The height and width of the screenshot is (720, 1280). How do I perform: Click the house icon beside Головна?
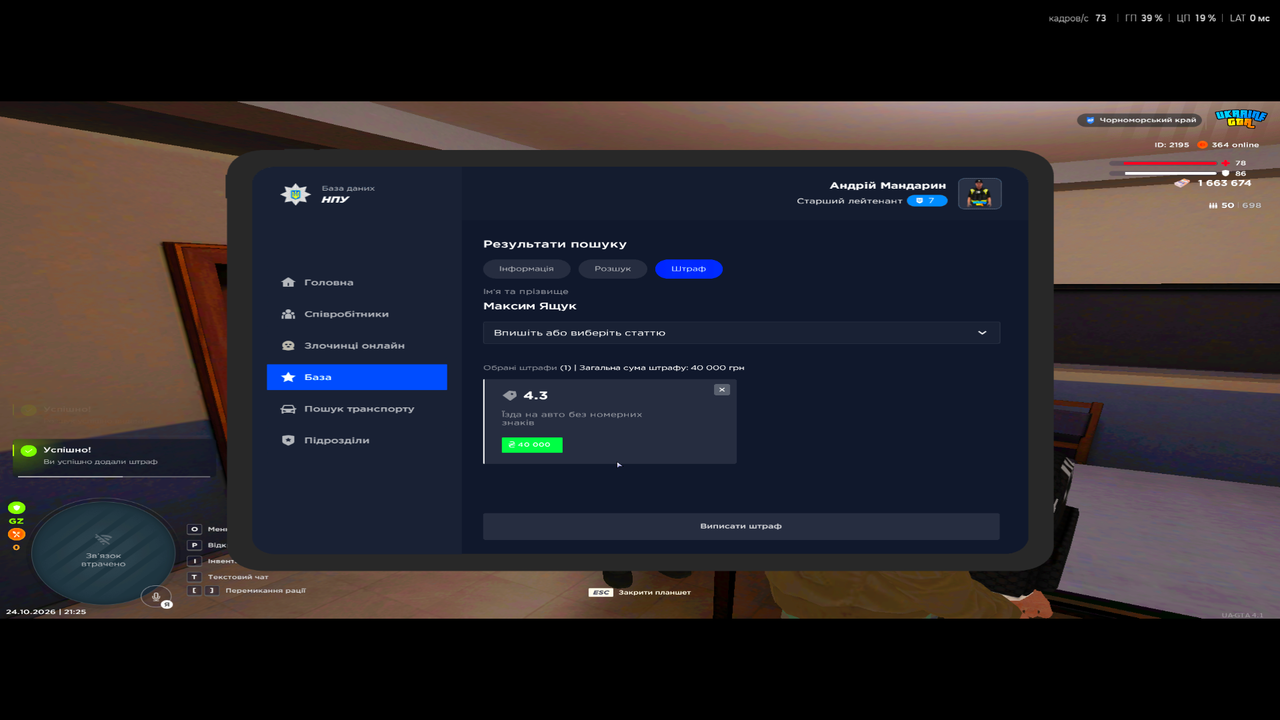[288, 282]
